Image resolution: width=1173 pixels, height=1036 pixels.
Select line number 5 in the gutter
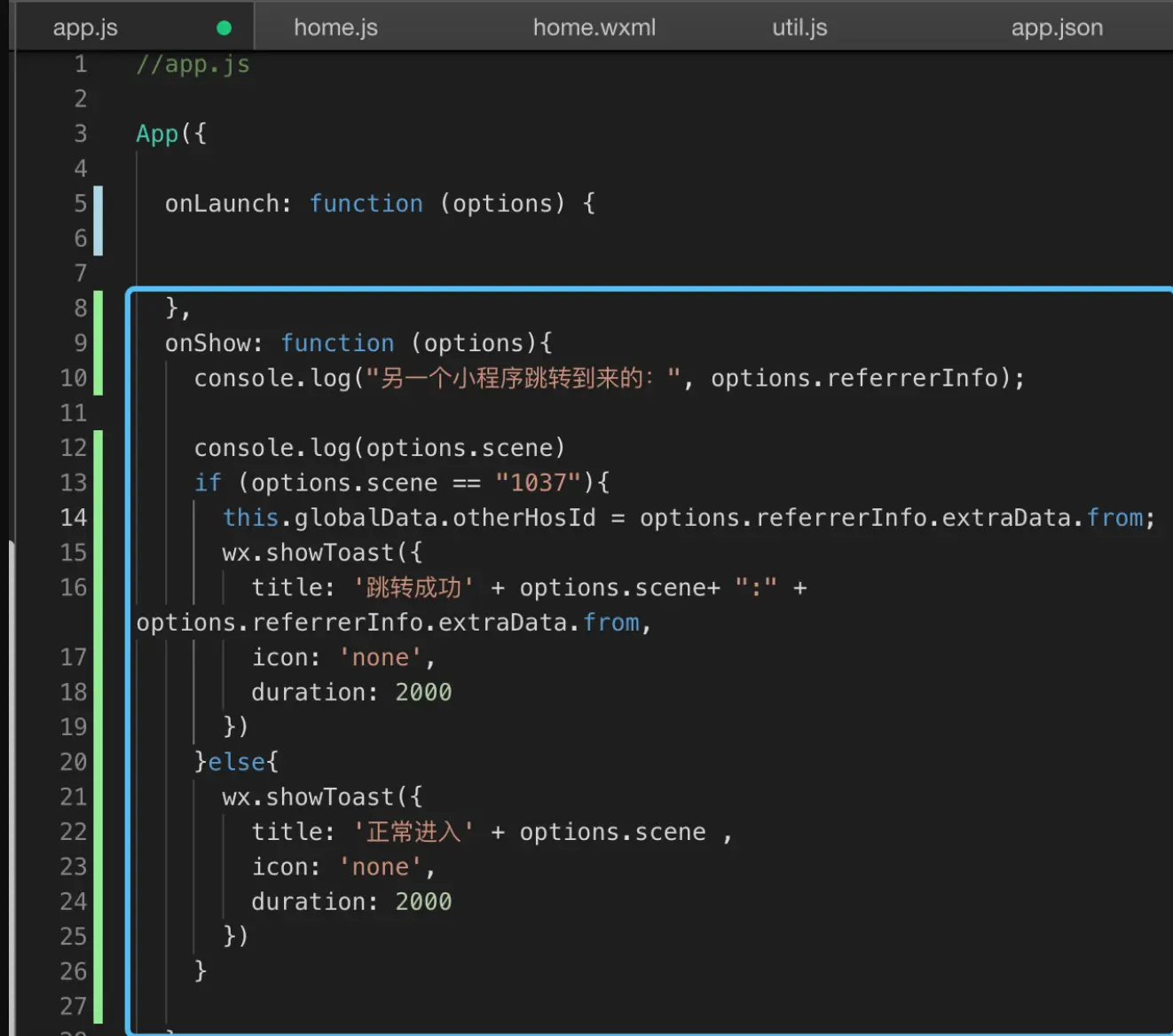click(81, 204)
